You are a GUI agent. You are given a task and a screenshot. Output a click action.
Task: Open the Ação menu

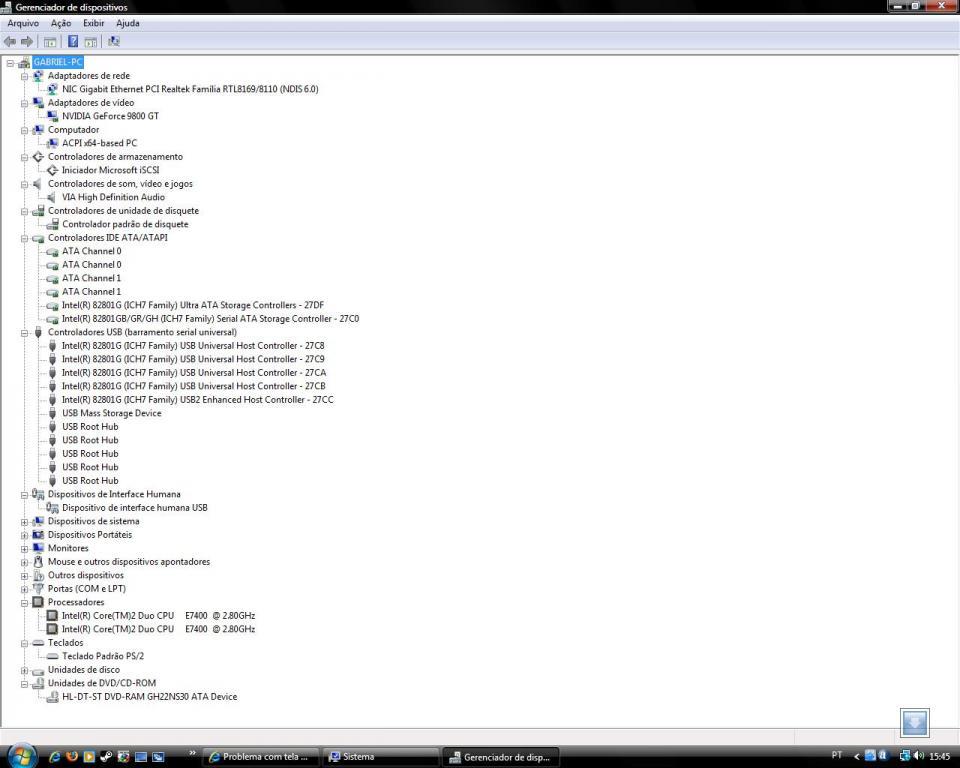(x=61, y=23)
